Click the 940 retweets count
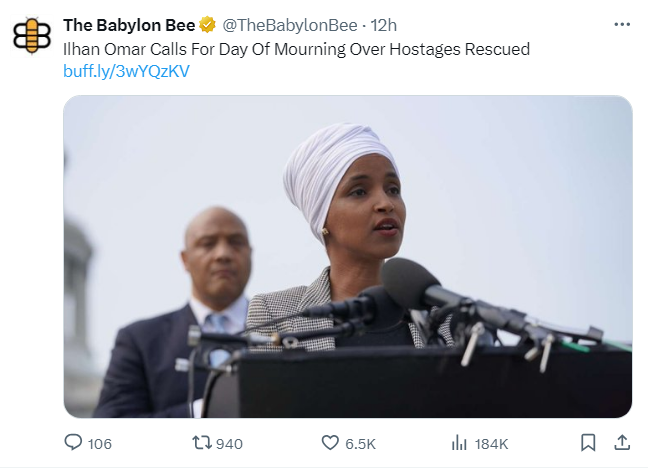This screenshot has height=471, width=648. (229, 444)
